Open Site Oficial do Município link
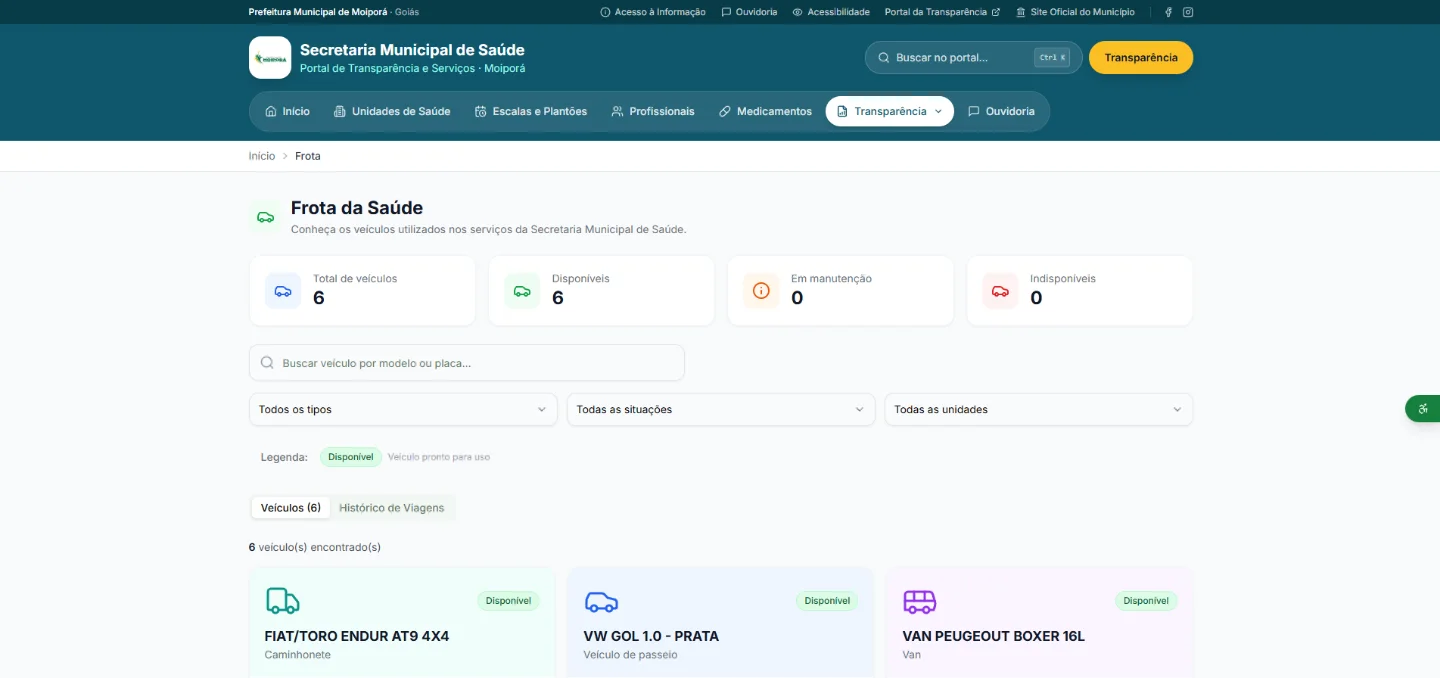Image resolution: width=1440 pixels, height=678 pixels. pyautogui.click(x=1075, y=12)
